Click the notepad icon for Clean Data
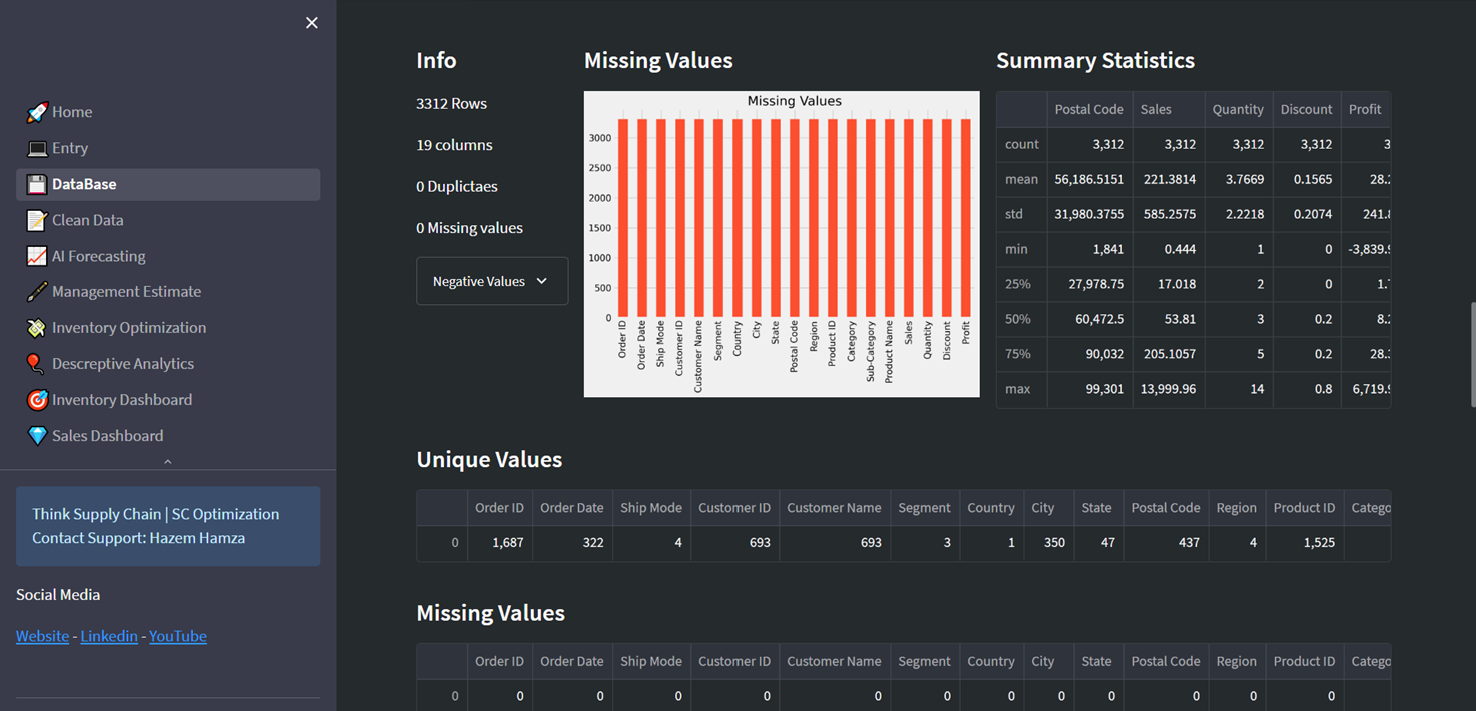 37,220
